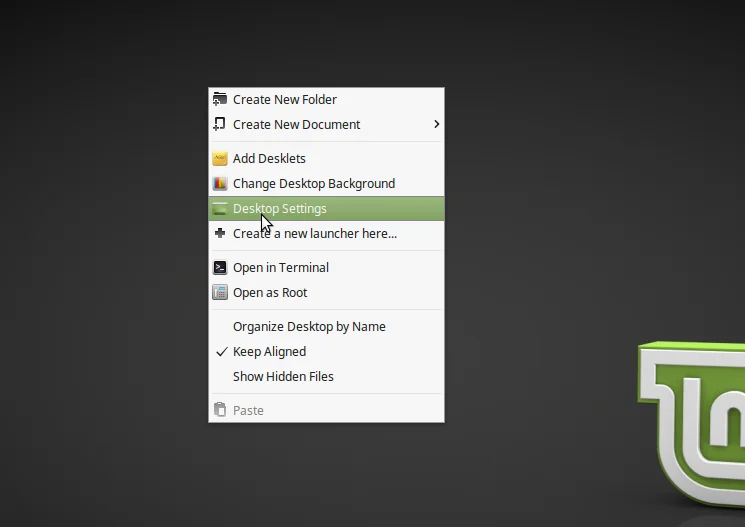745x527 pixels.
Task: Click the Create New Document icon
Action: pyautogui.click(x=220, y=124)
